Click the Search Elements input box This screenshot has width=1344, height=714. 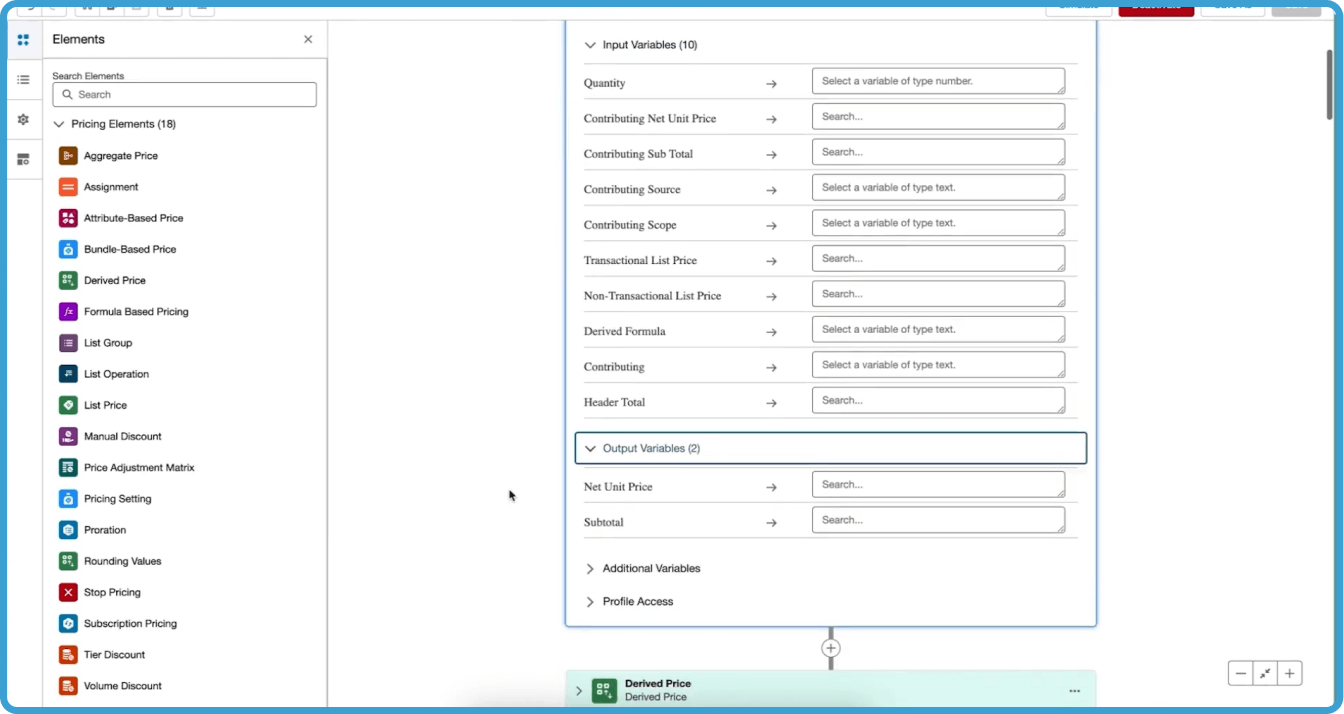point(184,93)
